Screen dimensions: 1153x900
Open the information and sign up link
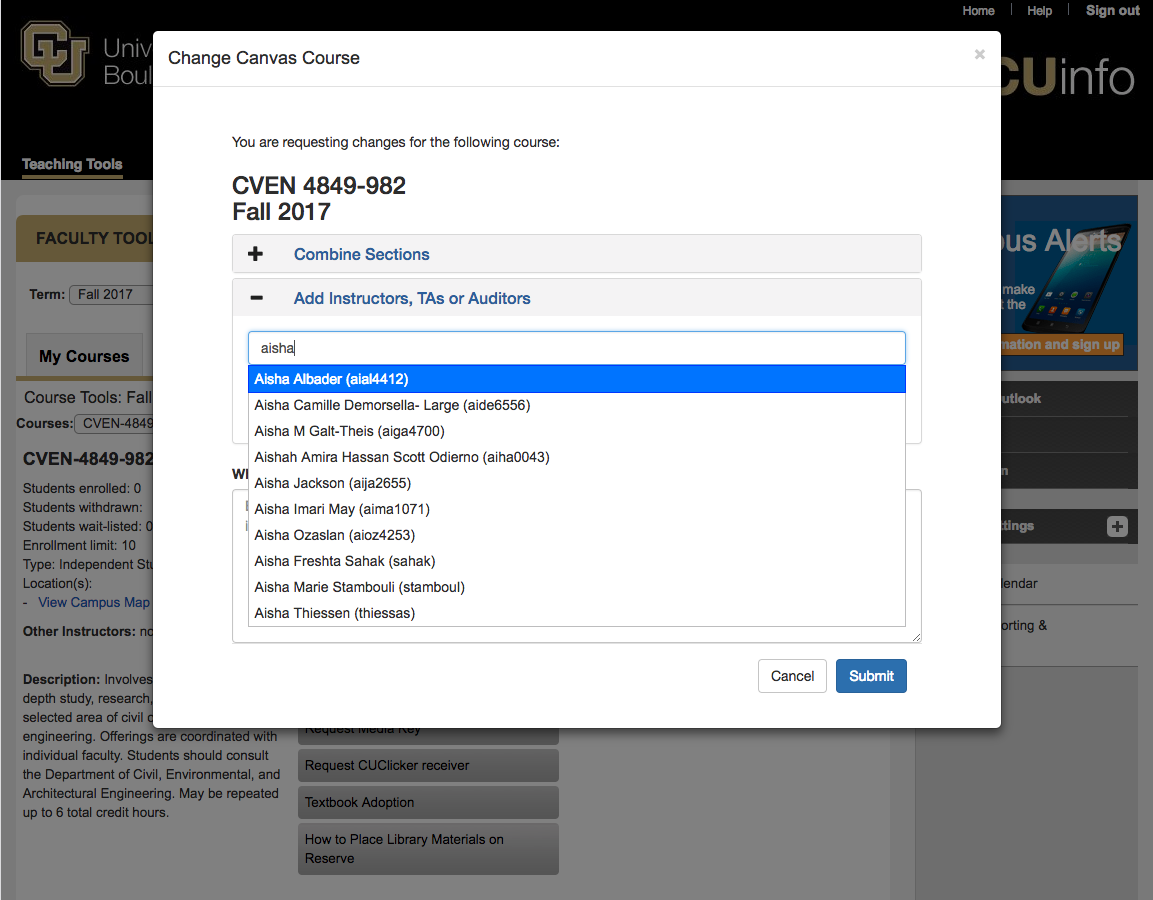click(1062, 345)
